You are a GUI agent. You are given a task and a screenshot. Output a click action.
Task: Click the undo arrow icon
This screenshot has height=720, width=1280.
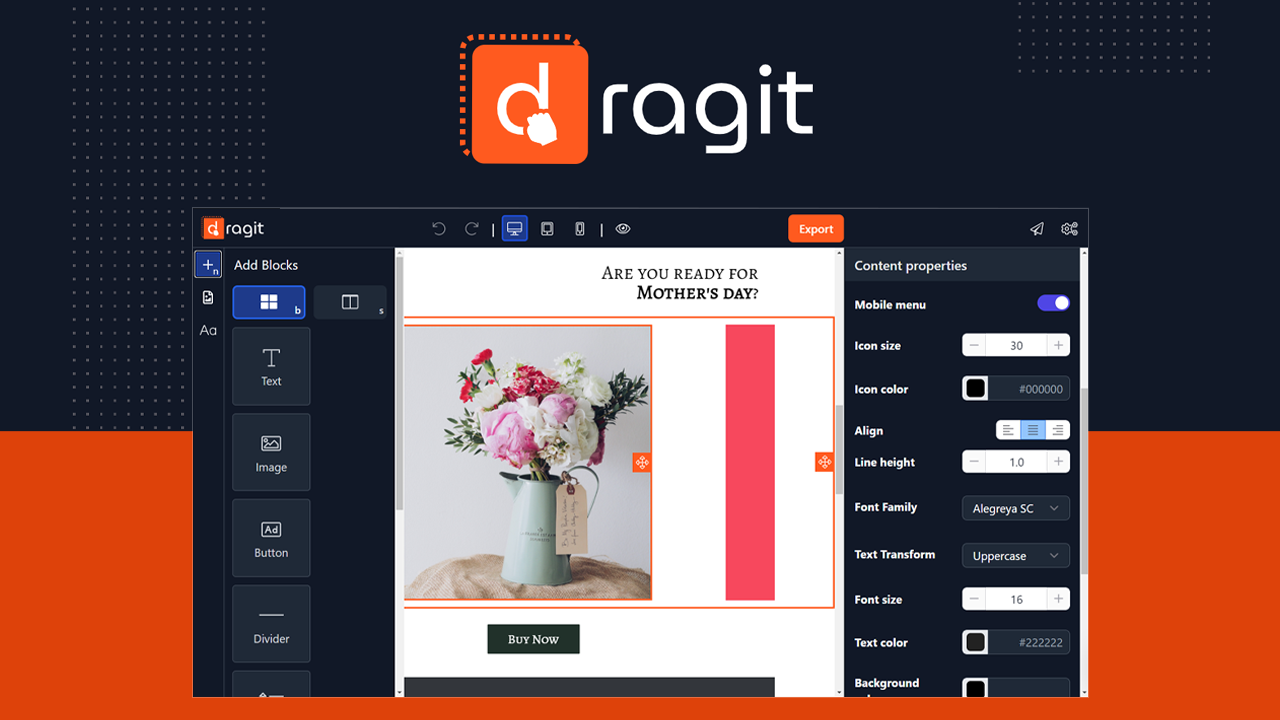(439, 229)
